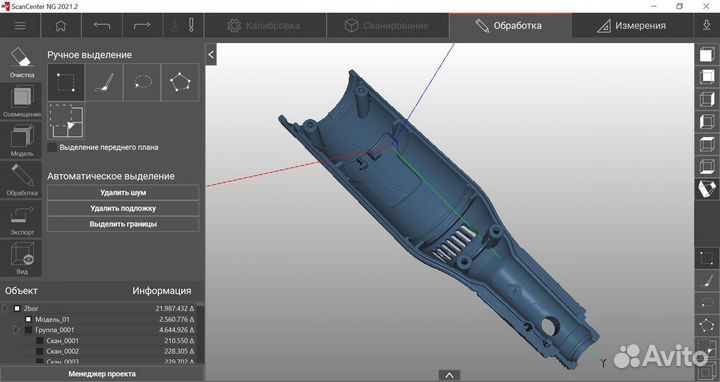Switch to the third wireframe cube view
The image size is (720, 382).
click(707, 99)
